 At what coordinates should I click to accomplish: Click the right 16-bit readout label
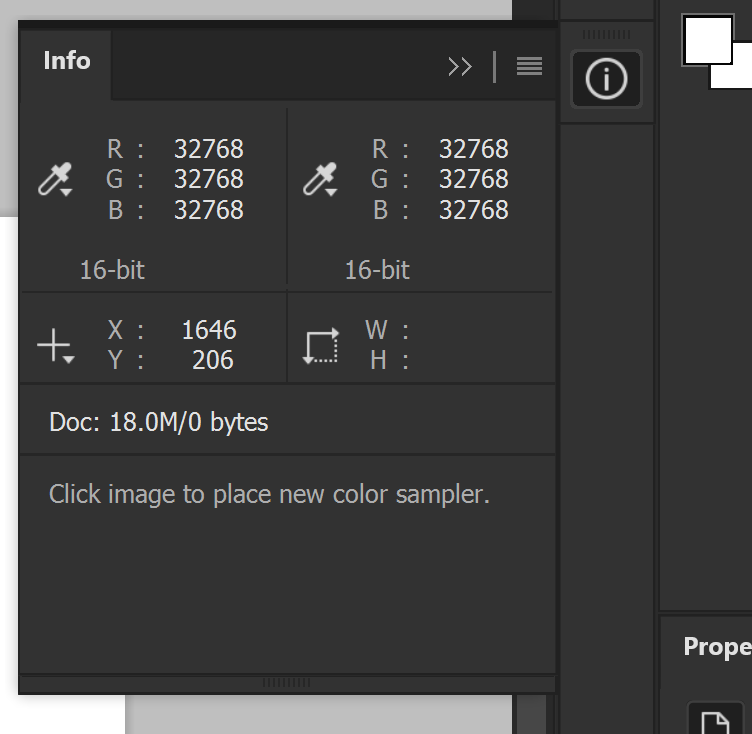(x=377, y=270)
